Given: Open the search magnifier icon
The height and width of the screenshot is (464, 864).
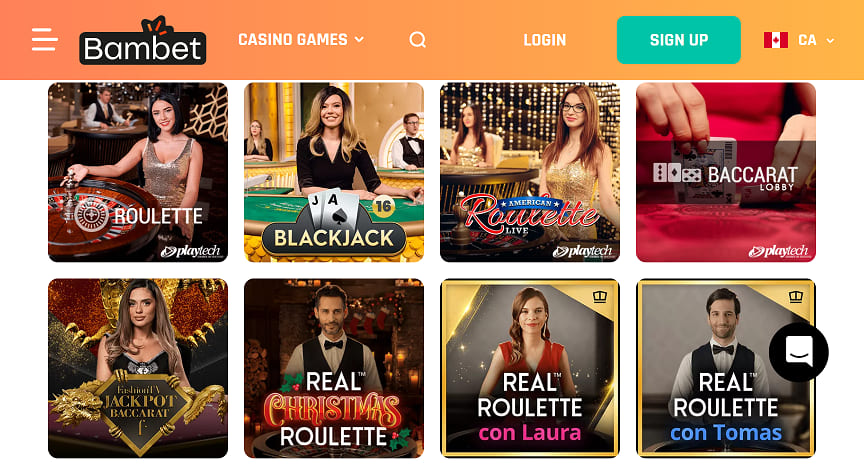Looking at the screenshot, I should click(418, 40).
